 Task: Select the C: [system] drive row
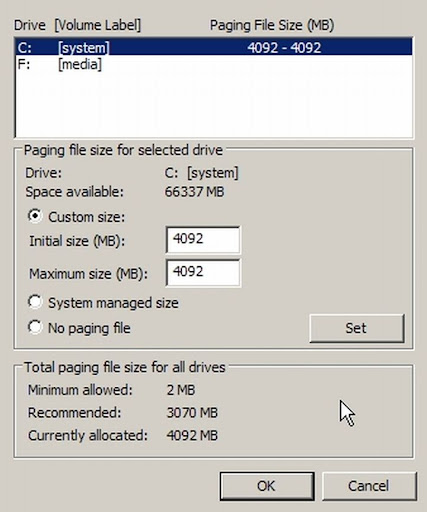[214, 48]
